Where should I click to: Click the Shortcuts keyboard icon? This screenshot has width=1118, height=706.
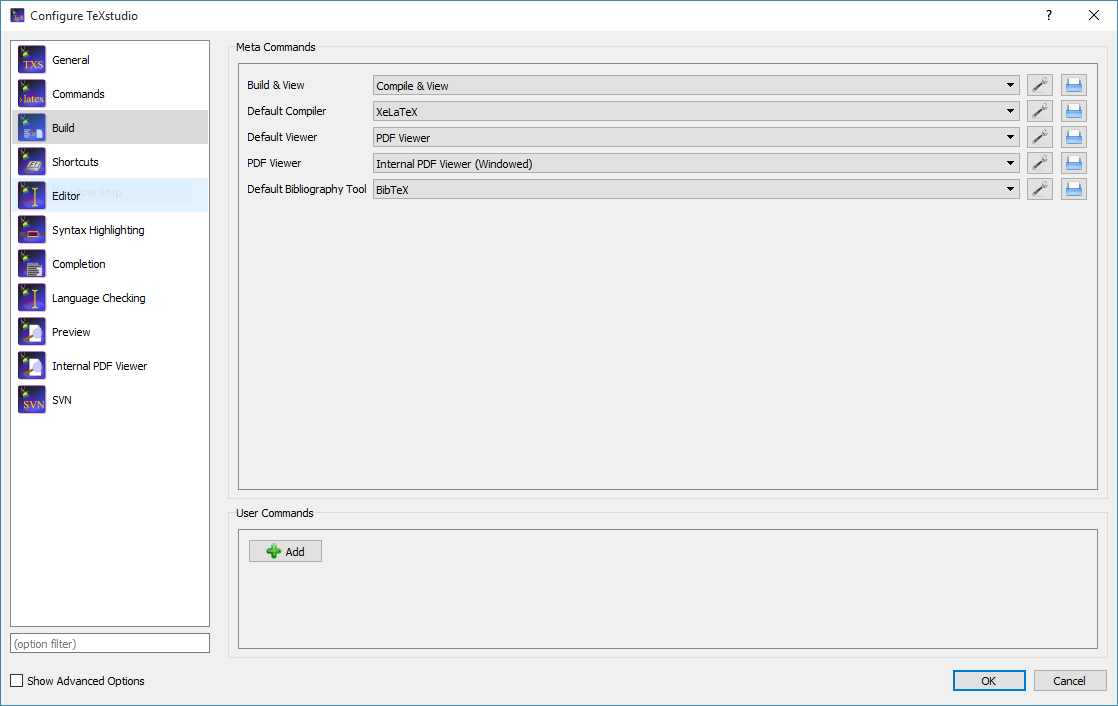tap(32, 162)
